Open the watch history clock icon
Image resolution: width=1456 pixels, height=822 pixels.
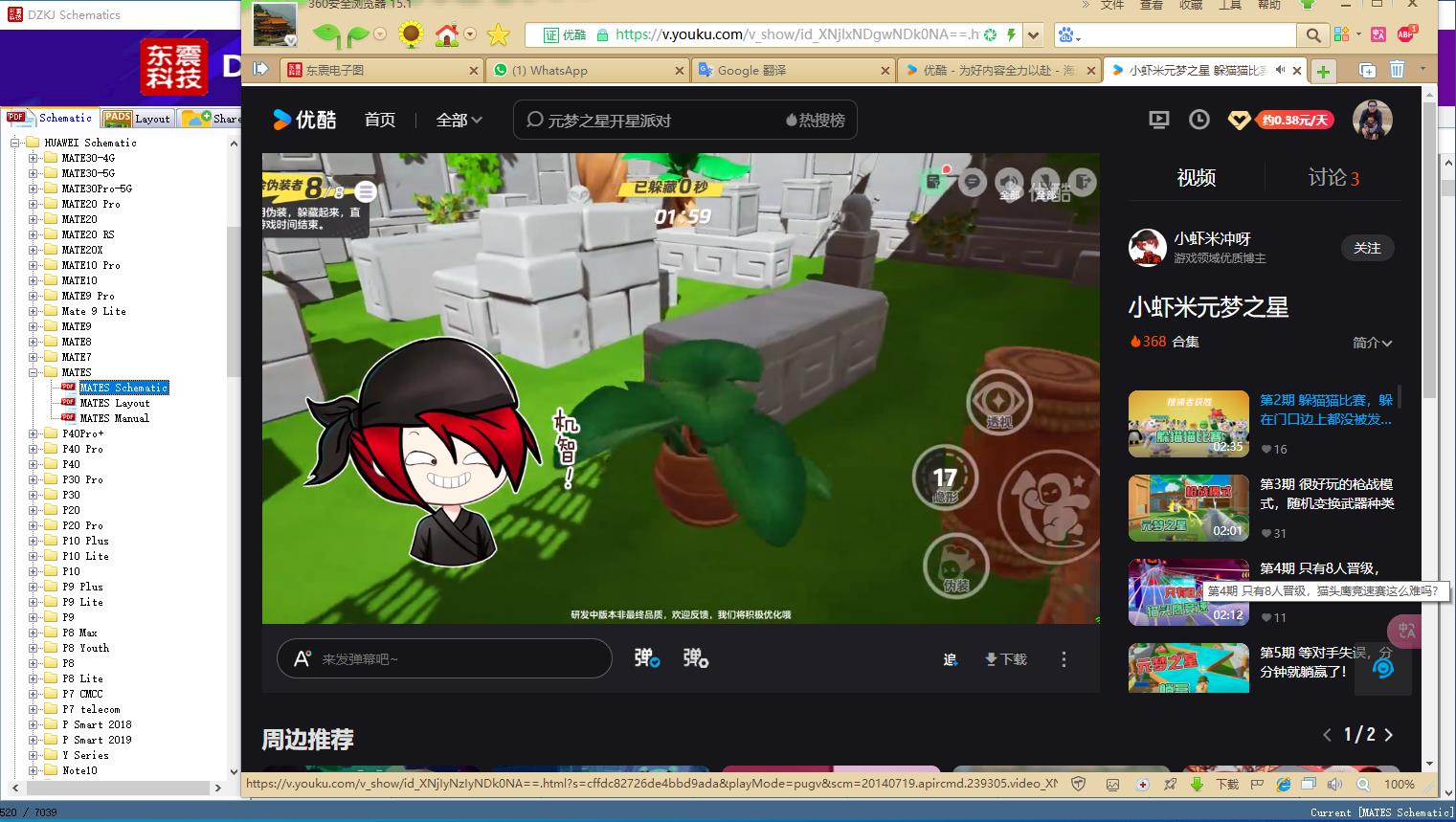tap(1198, 120)
